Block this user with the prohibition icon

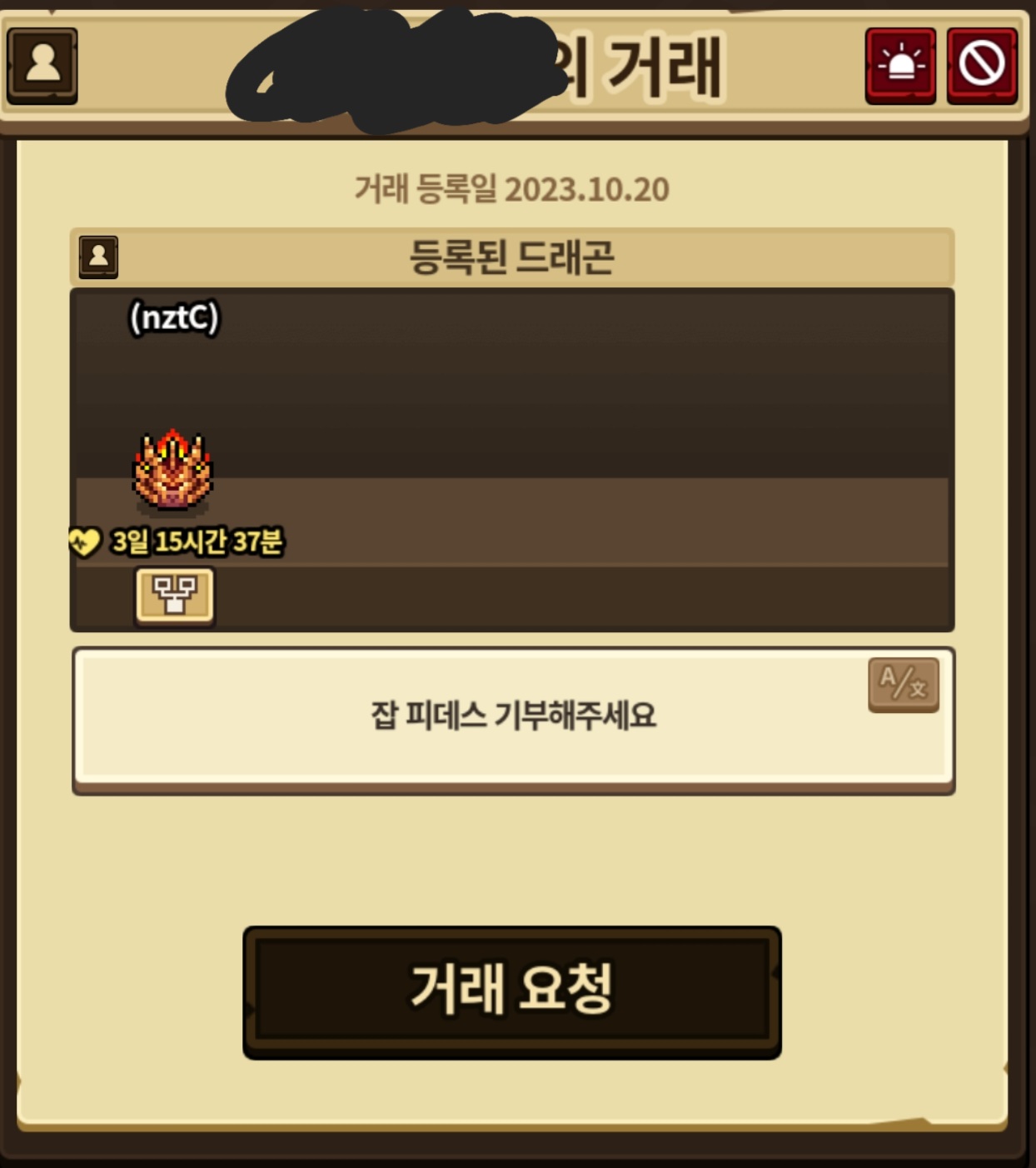[982, 65]
